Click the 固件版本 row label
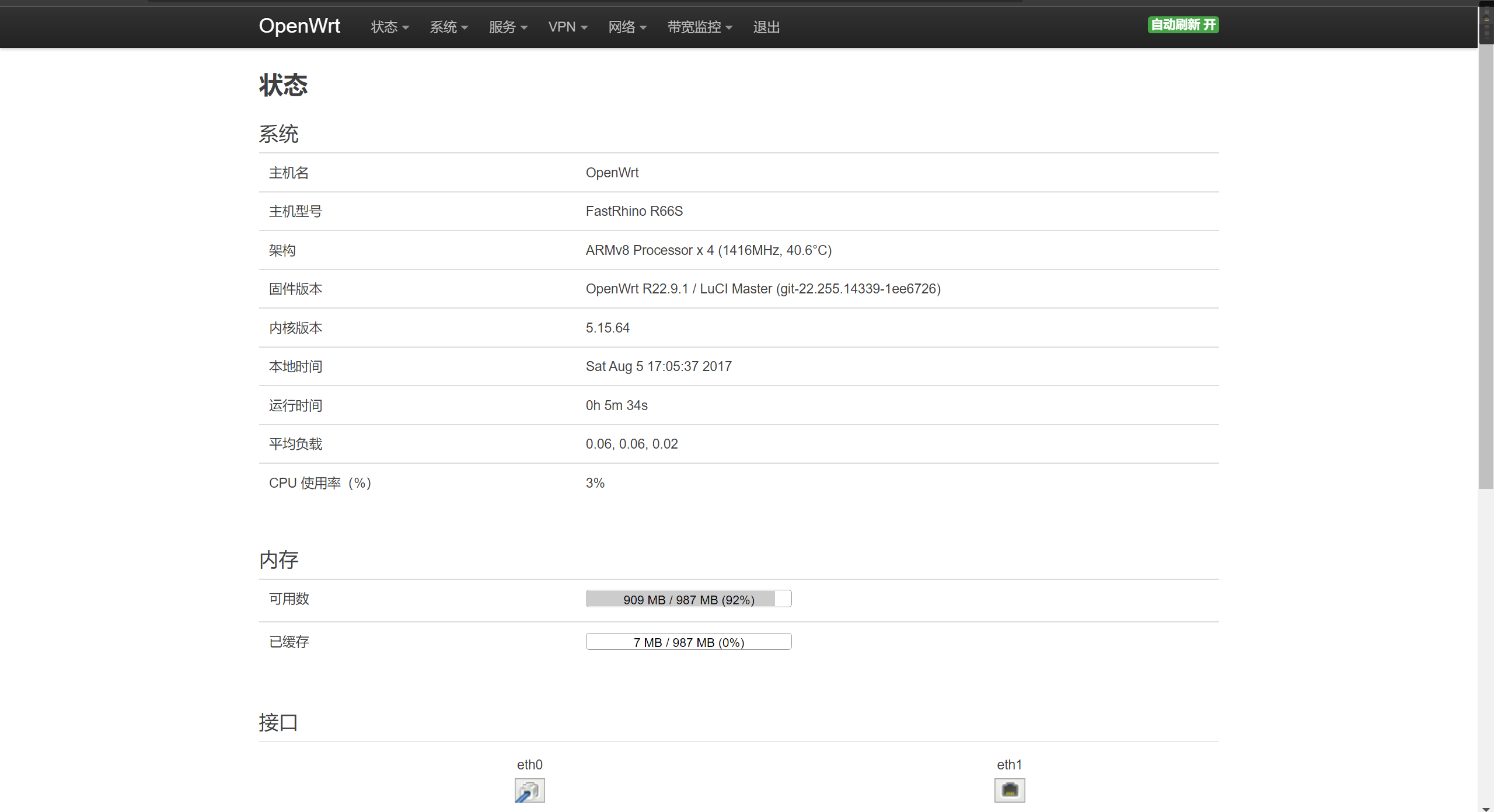Viewport: 1494px width, 812px height. coord(295,289)
